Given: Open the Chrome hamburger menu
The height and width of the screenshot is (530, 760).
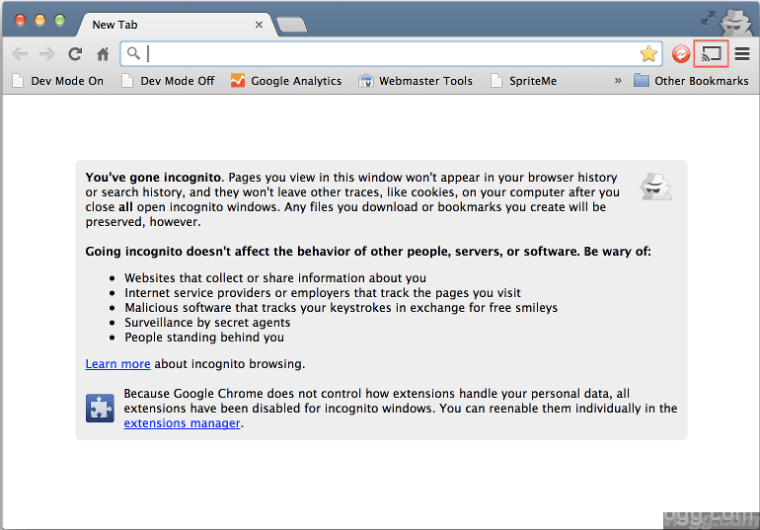Looking at the screenshot, I should [742, 53].
